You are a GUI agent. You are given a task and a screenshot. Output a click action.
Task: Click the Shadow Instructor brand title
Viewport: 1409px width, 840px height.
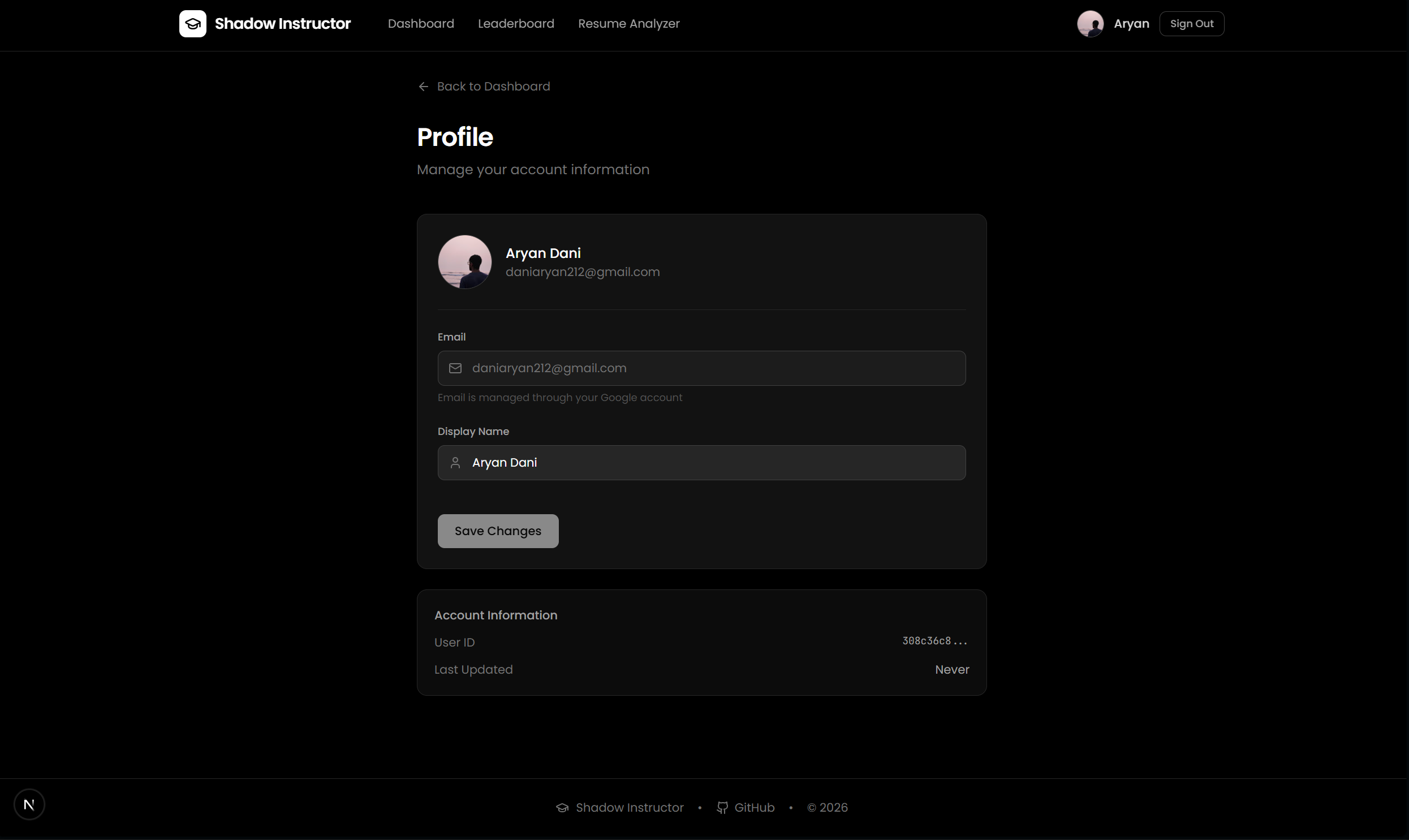pos(282,24)
